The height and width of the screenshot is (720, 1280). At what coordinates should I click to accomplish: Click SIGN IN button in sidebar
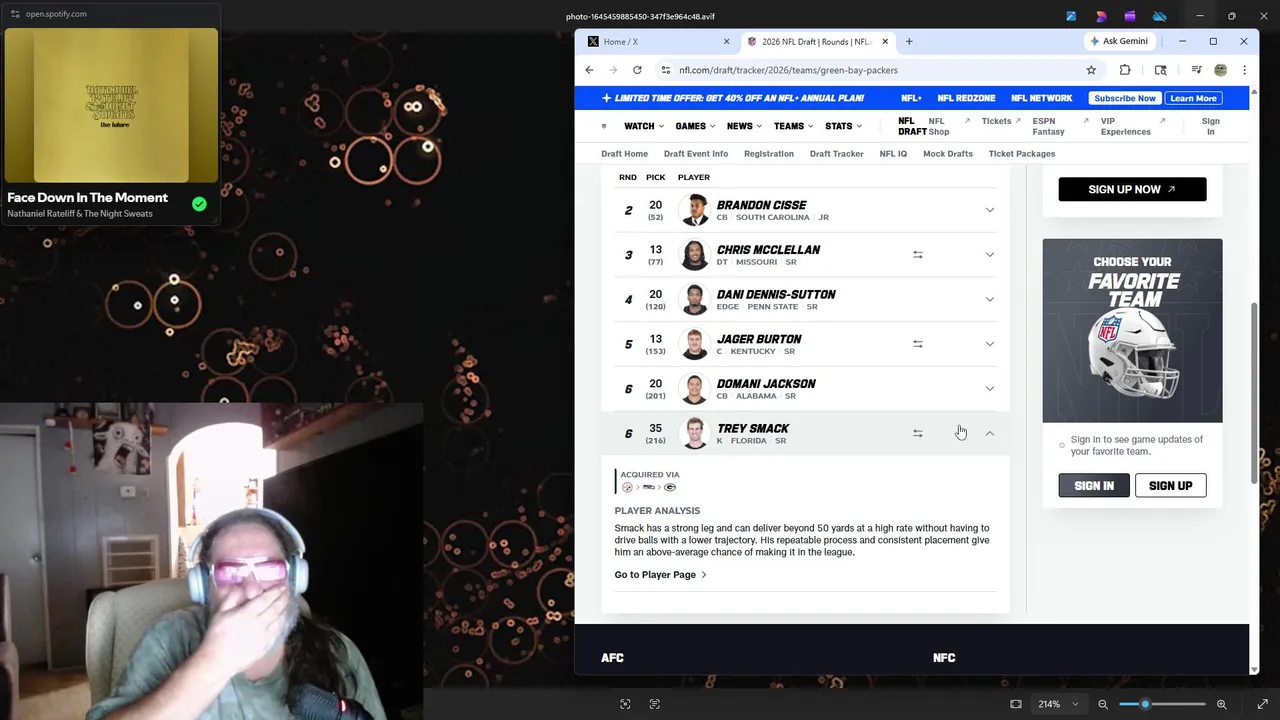point(1094,486)
